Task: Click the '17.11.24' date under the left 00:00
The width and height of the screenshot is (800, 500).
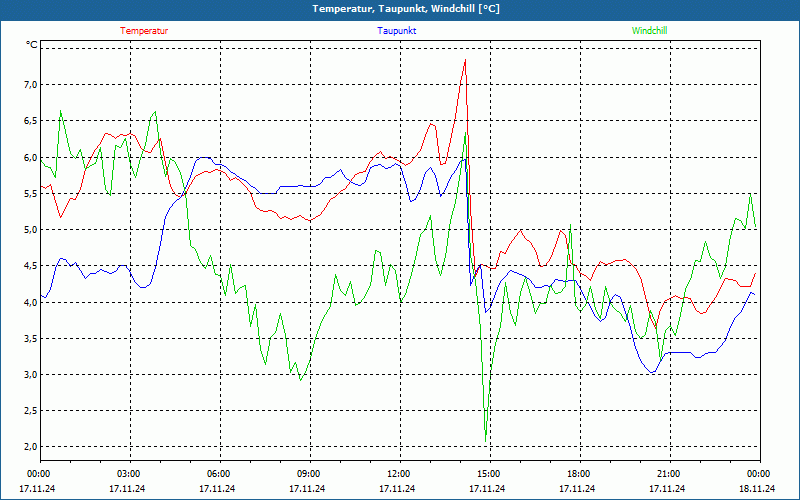Action: click(37, 489)
